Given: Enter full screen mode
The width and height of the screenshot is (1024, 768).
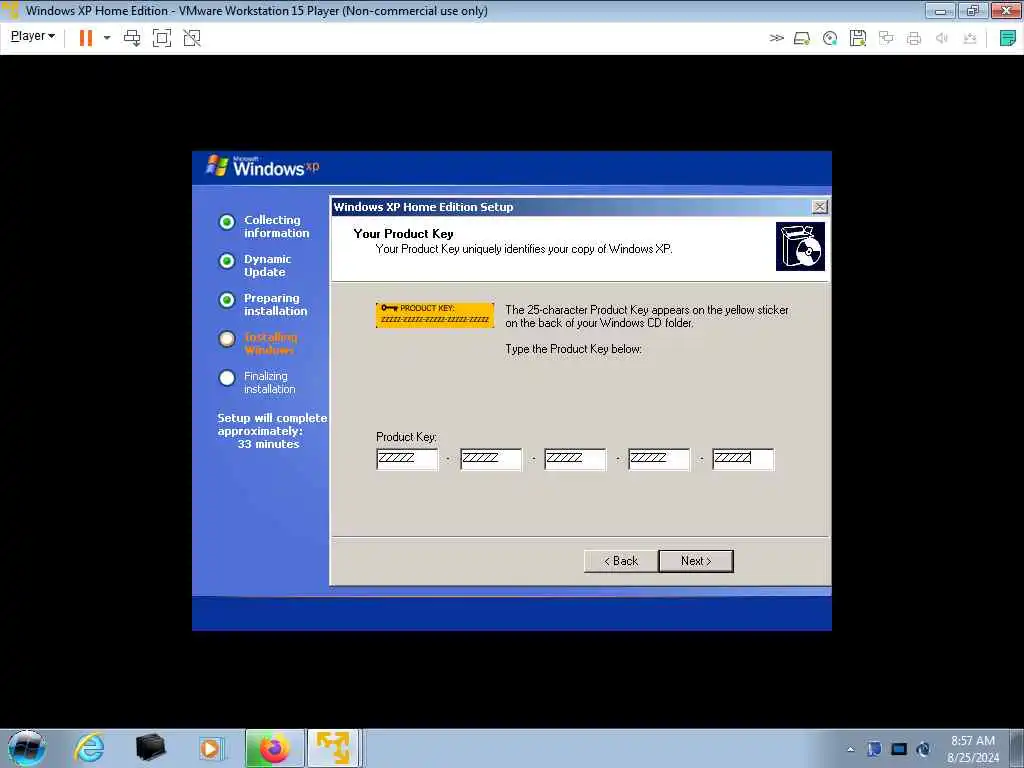Looking at the screenshot, I should point(162,38).
